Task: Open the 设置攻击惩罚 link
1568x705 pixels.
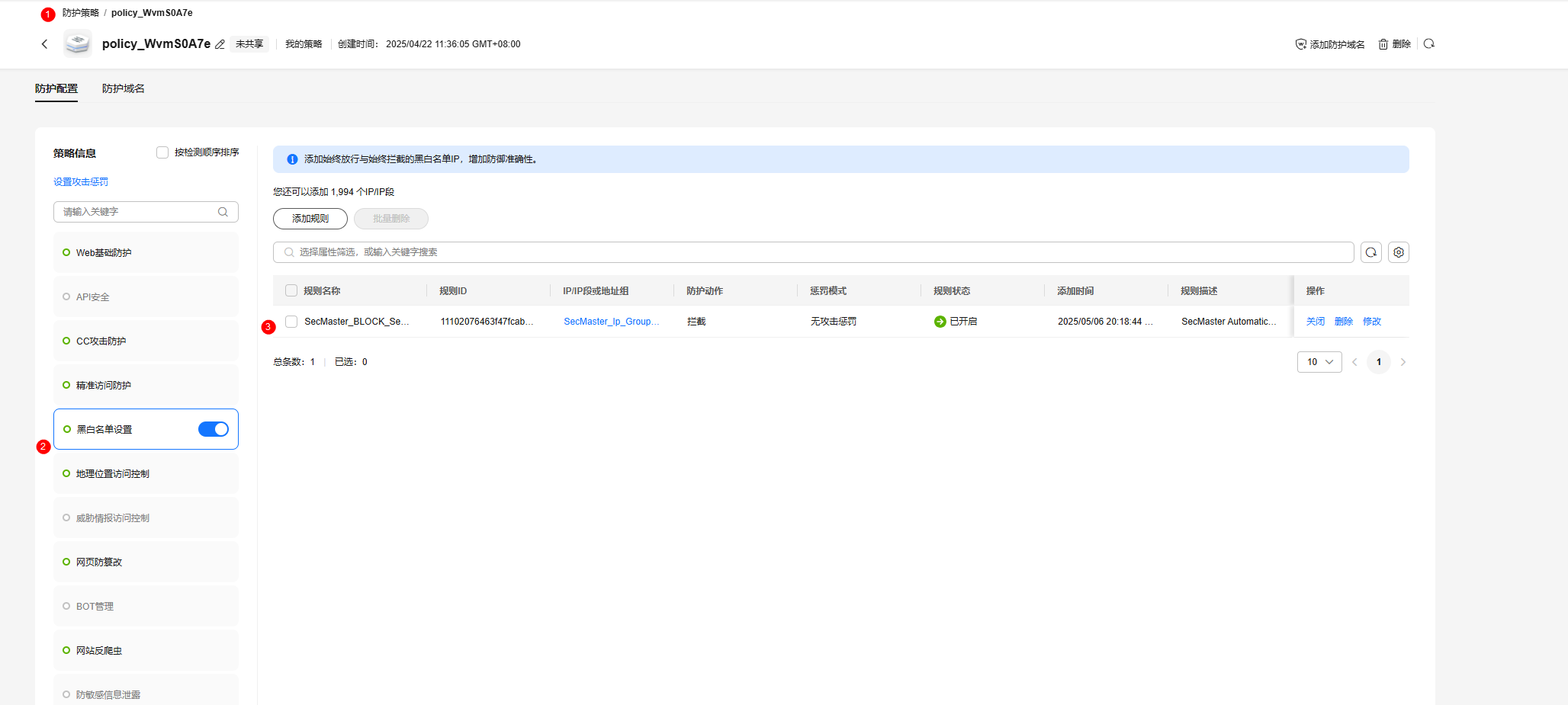Action: click(81, 182)
